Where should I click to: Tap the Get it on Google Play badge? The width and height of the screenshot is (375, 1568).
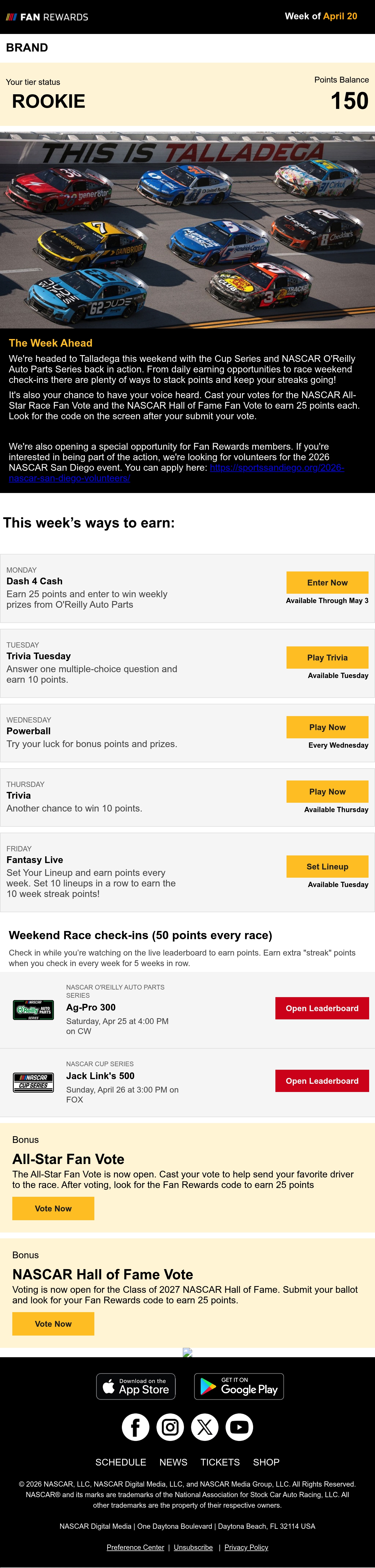(x=239, y=1386)
